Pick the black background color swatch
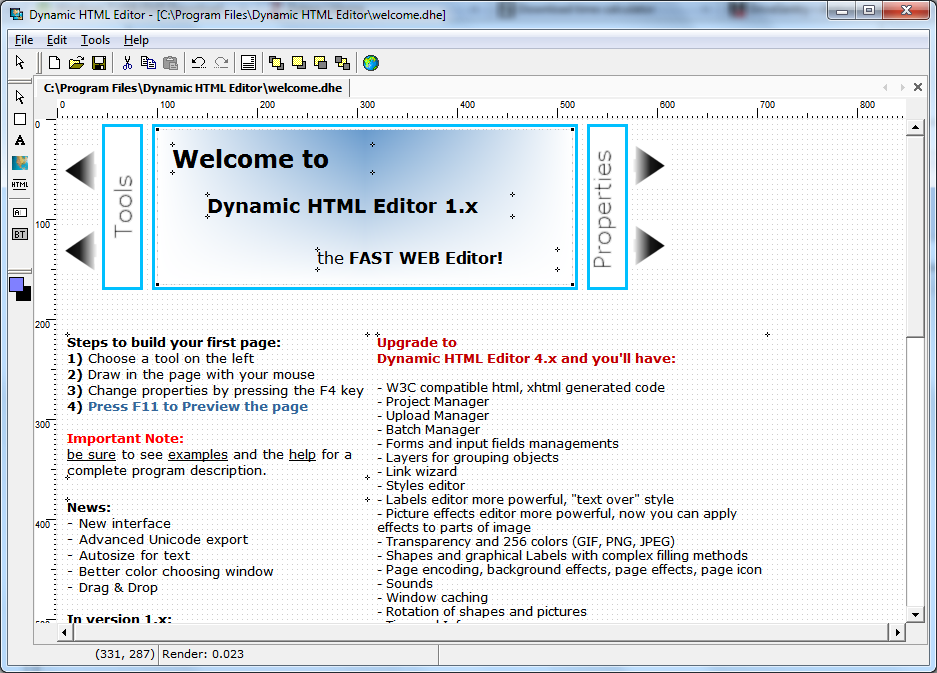Viewport: 937px width, 673px height. pyautogui.click(x=26, y=295)
